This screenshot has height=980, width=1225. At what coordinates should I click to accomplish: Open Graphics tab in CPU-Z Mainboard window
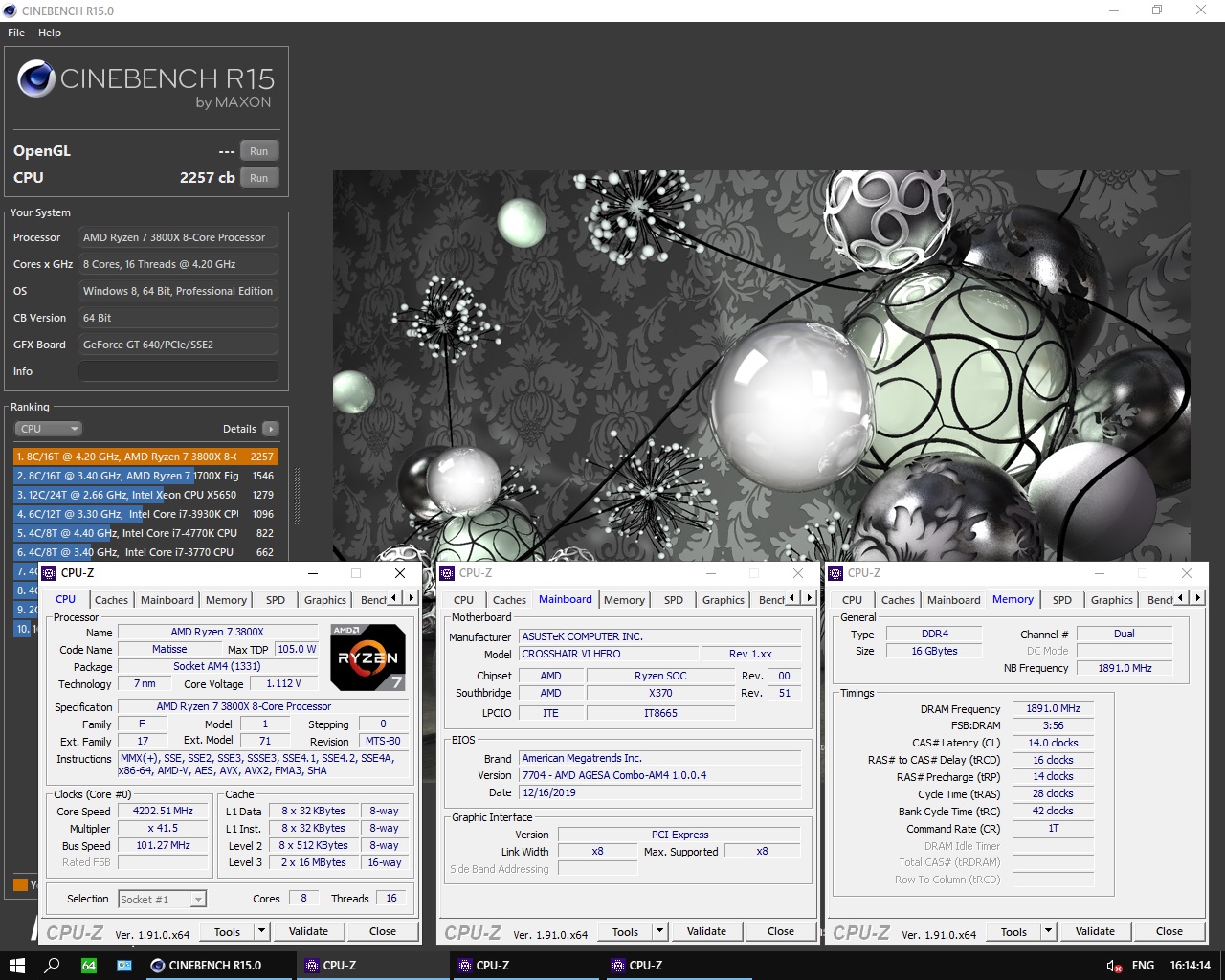click(x=724, y=600)
